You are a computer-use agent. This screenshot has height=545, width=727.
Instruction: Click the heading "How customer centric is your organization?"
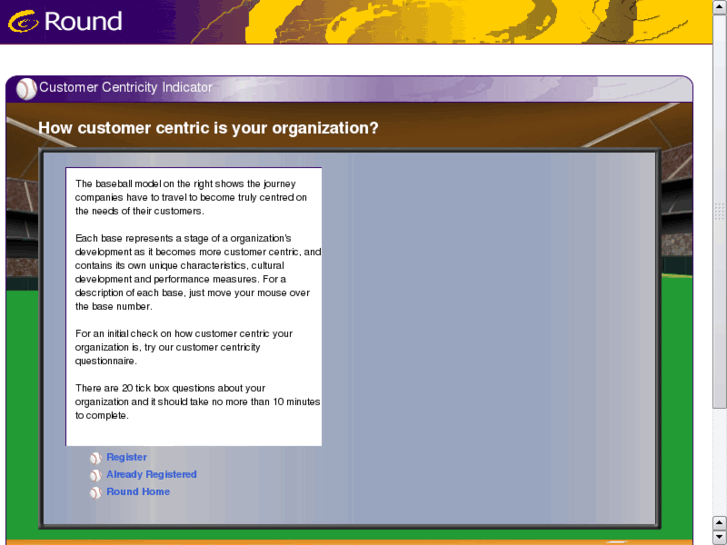208,128
